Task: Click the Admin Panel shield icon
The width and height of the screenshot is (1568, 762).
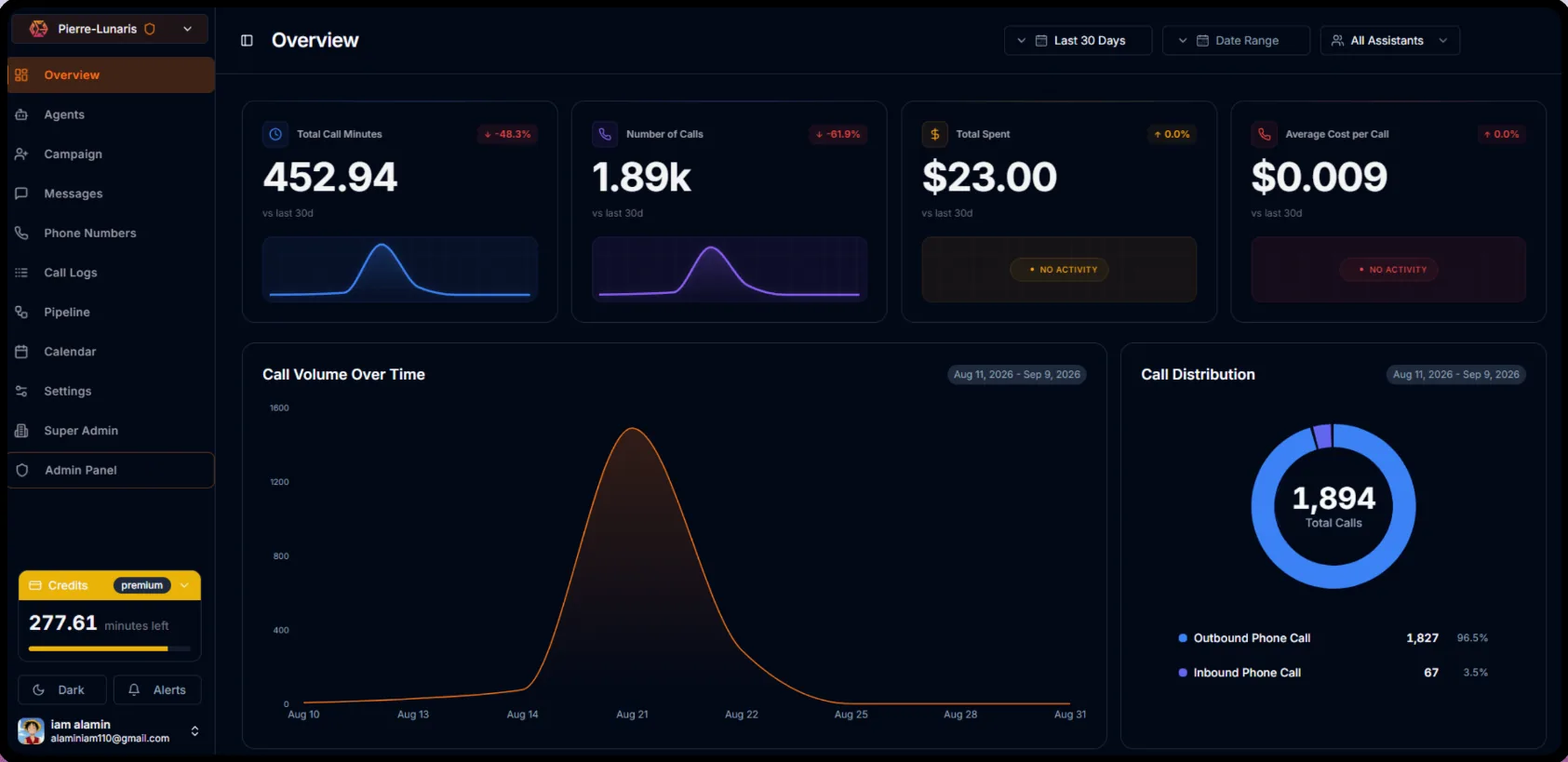Action: [x=22, y=471]
